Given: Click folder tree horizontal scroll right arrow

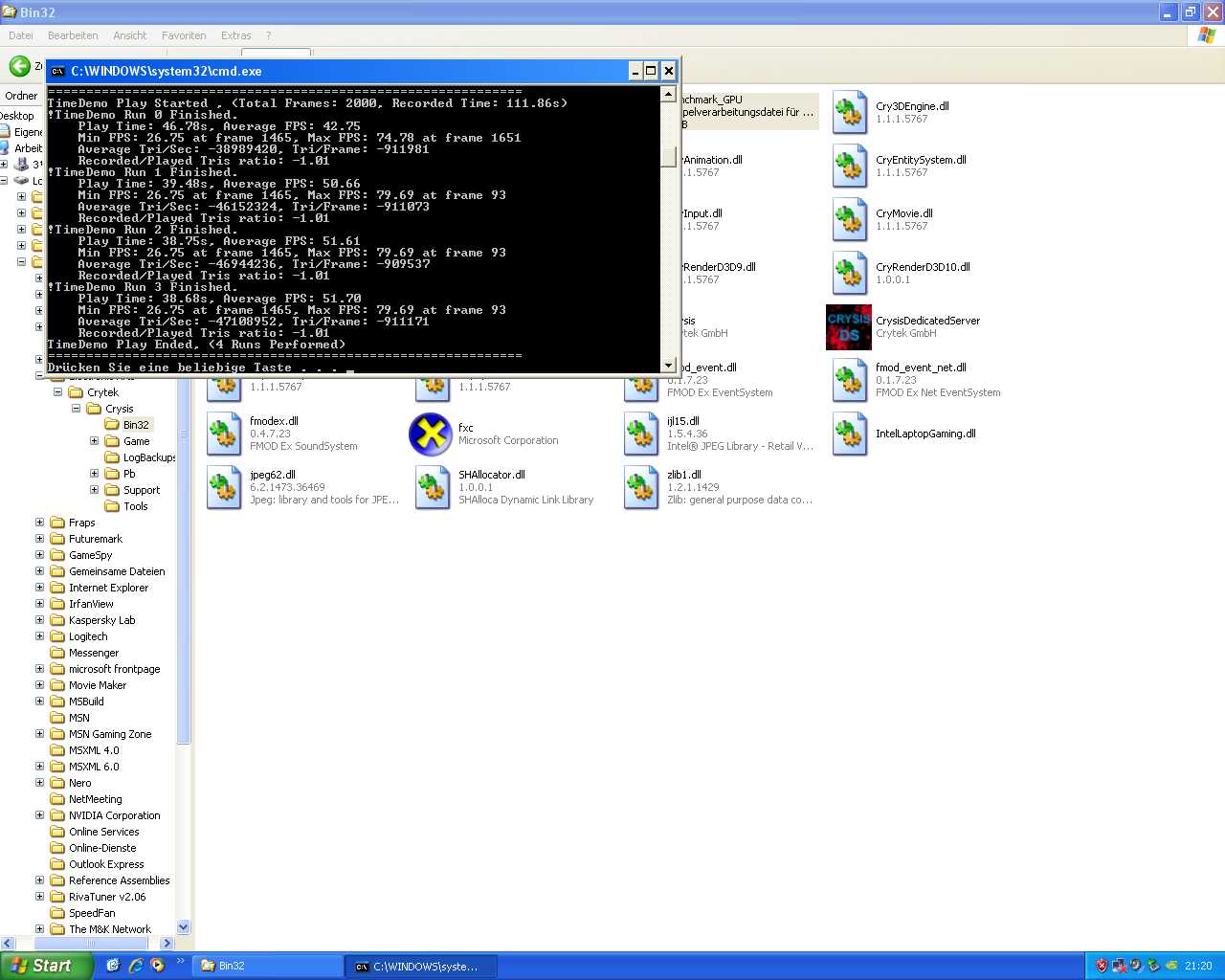Looking at the screenshot, I should (167, 943).
